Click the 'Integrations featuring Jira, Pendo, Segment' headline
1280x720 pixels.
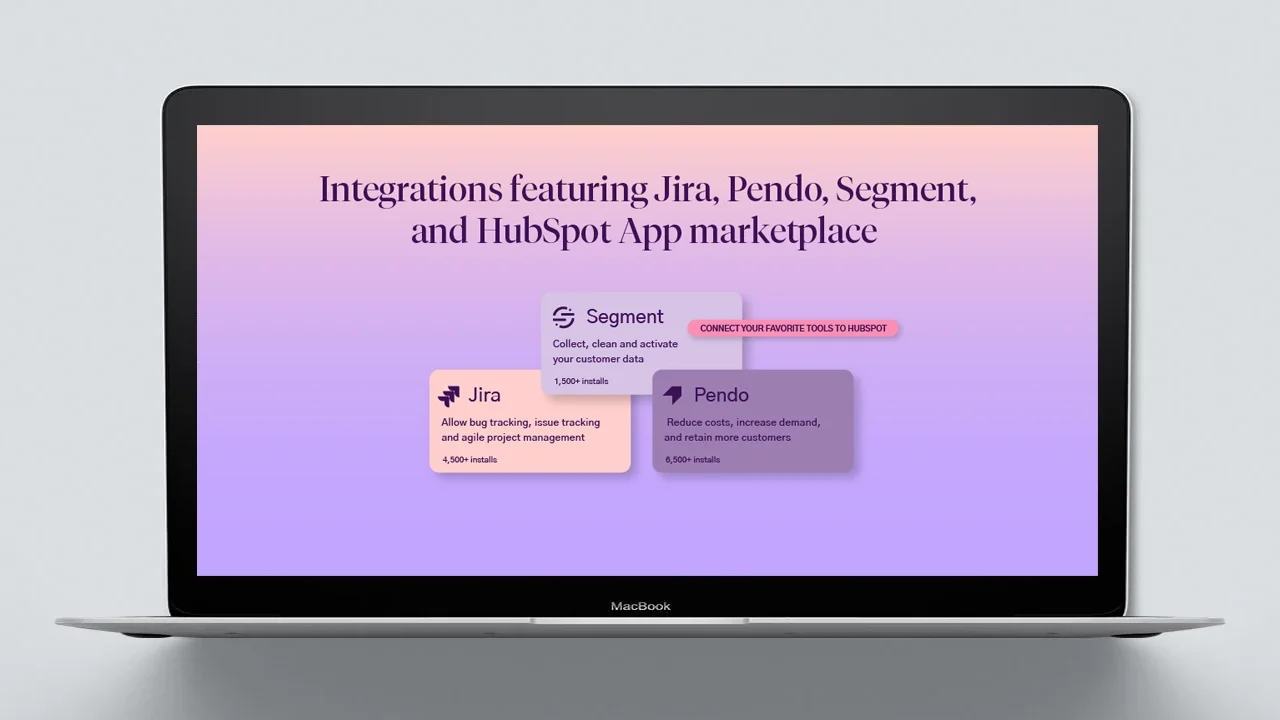(x=647, y=210)
